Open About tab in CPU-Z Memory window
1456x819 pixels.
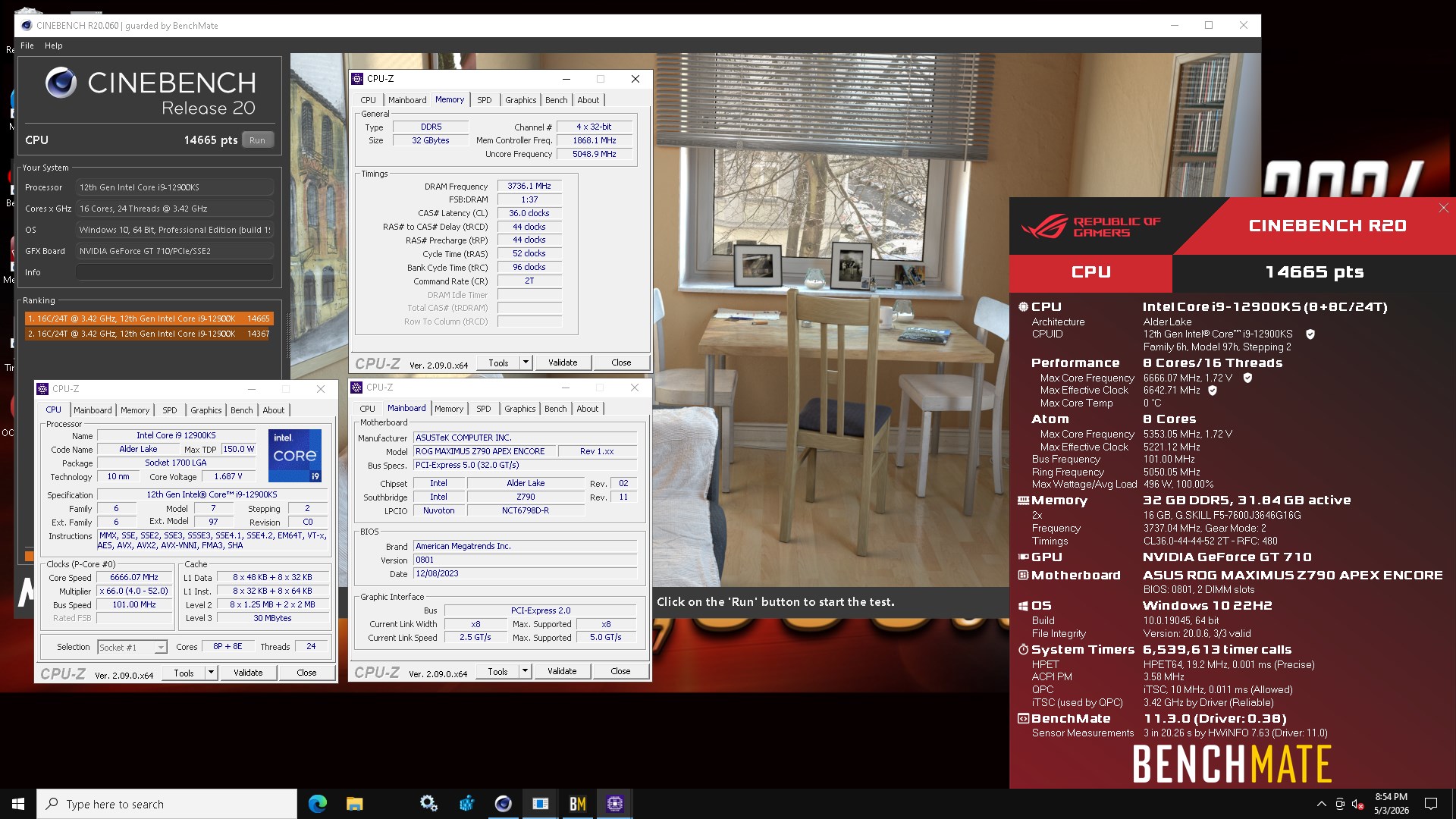pyautogui.click(x=588, y=100)
